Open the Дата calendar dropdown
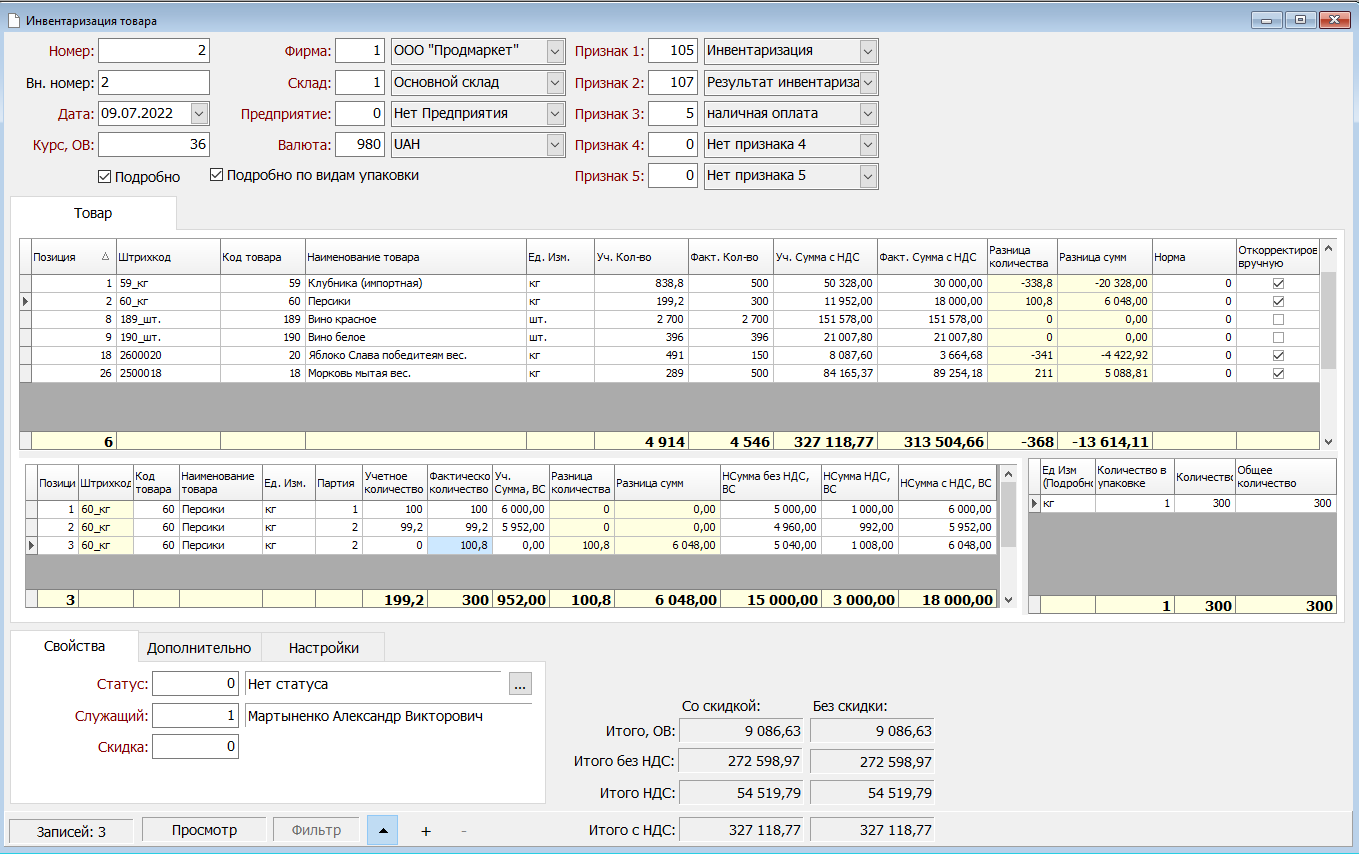 pos(199,113)
